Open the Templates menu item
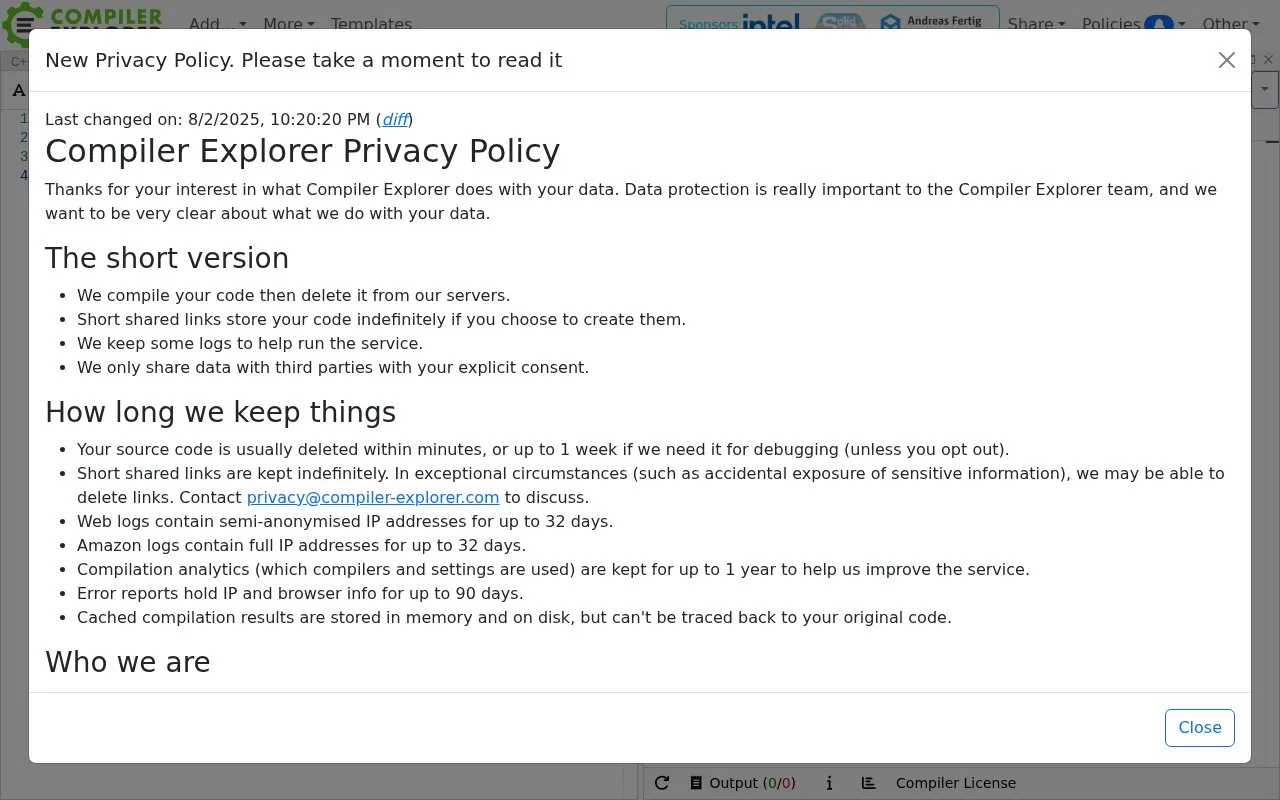Image resolution: width=1280 pixels, height=800 pixels. (x=371, y=24)
